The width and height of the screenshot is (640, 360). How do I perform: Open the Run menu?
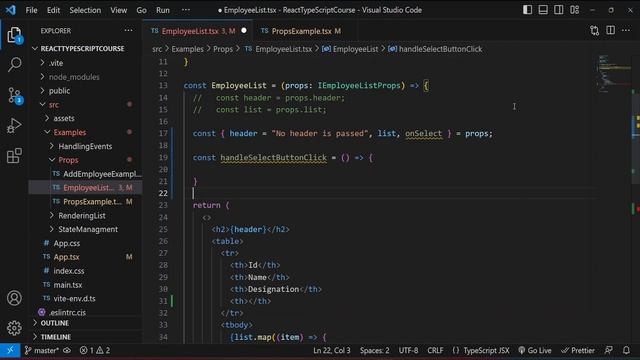click(x=162, y=10)
